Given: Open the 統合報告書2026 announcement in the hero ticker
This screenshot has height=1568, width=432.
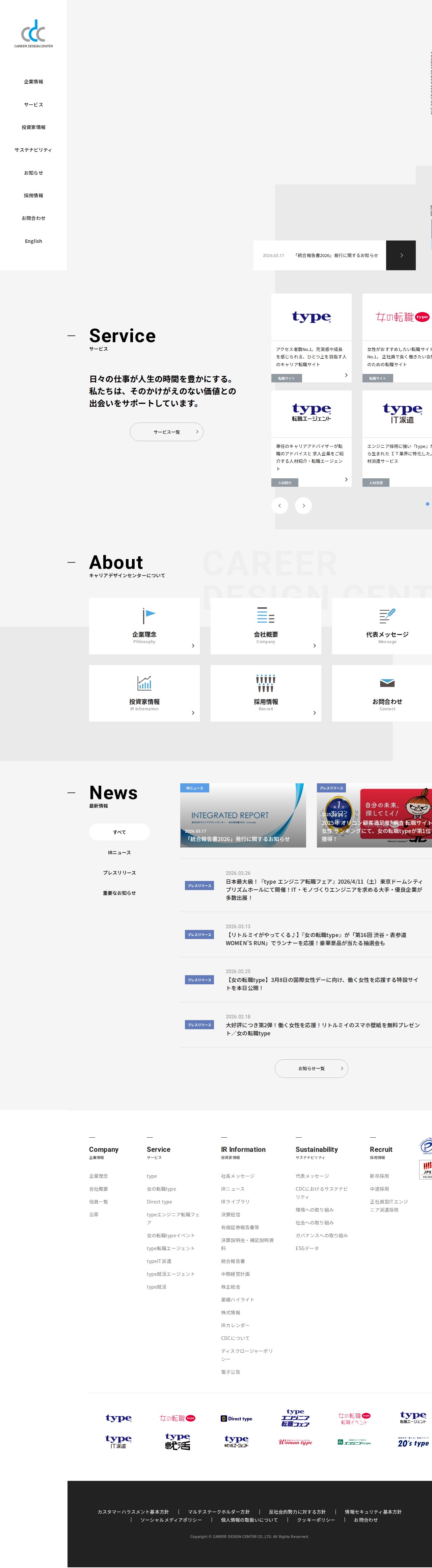Looking at the screenshot, I should [x=320, y=255].
